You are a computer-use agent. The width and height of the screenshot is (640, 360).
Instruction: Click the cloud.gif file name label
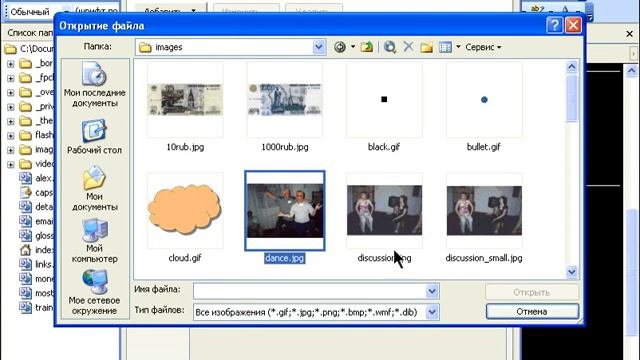185,258
